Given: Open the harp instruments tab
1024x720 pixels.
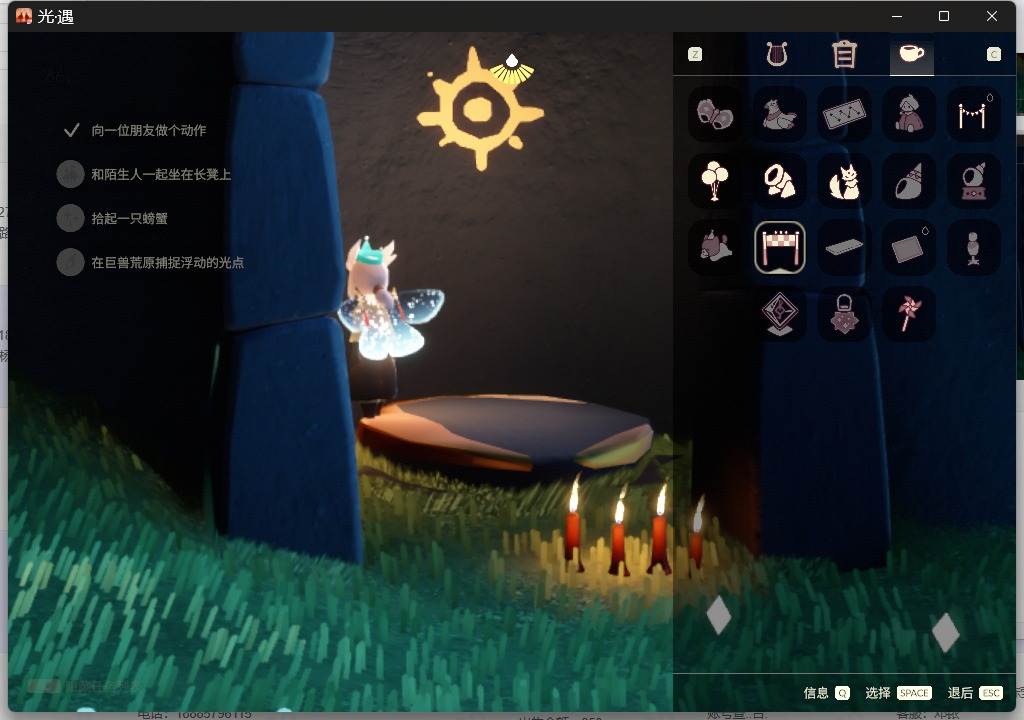Looking at the screenshot, I should tap(776, 54).
